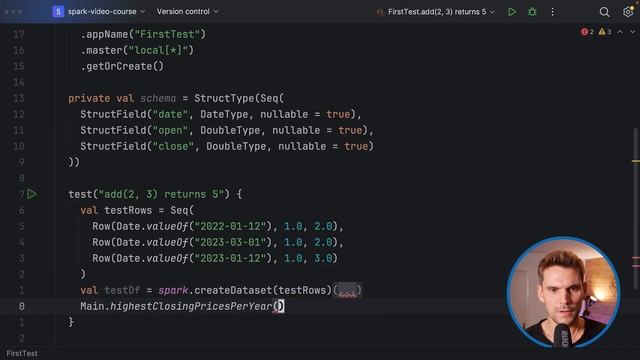
Task: Click string "2022-01-12" in code
Action: pos(230,226)
